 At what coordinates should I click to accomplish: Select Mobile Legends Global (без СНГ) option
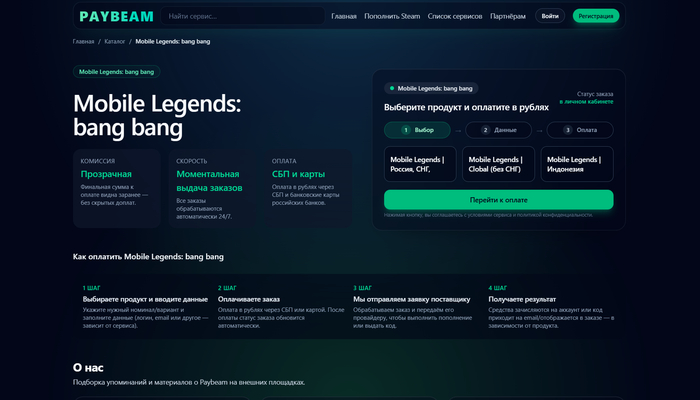point(498,164)
